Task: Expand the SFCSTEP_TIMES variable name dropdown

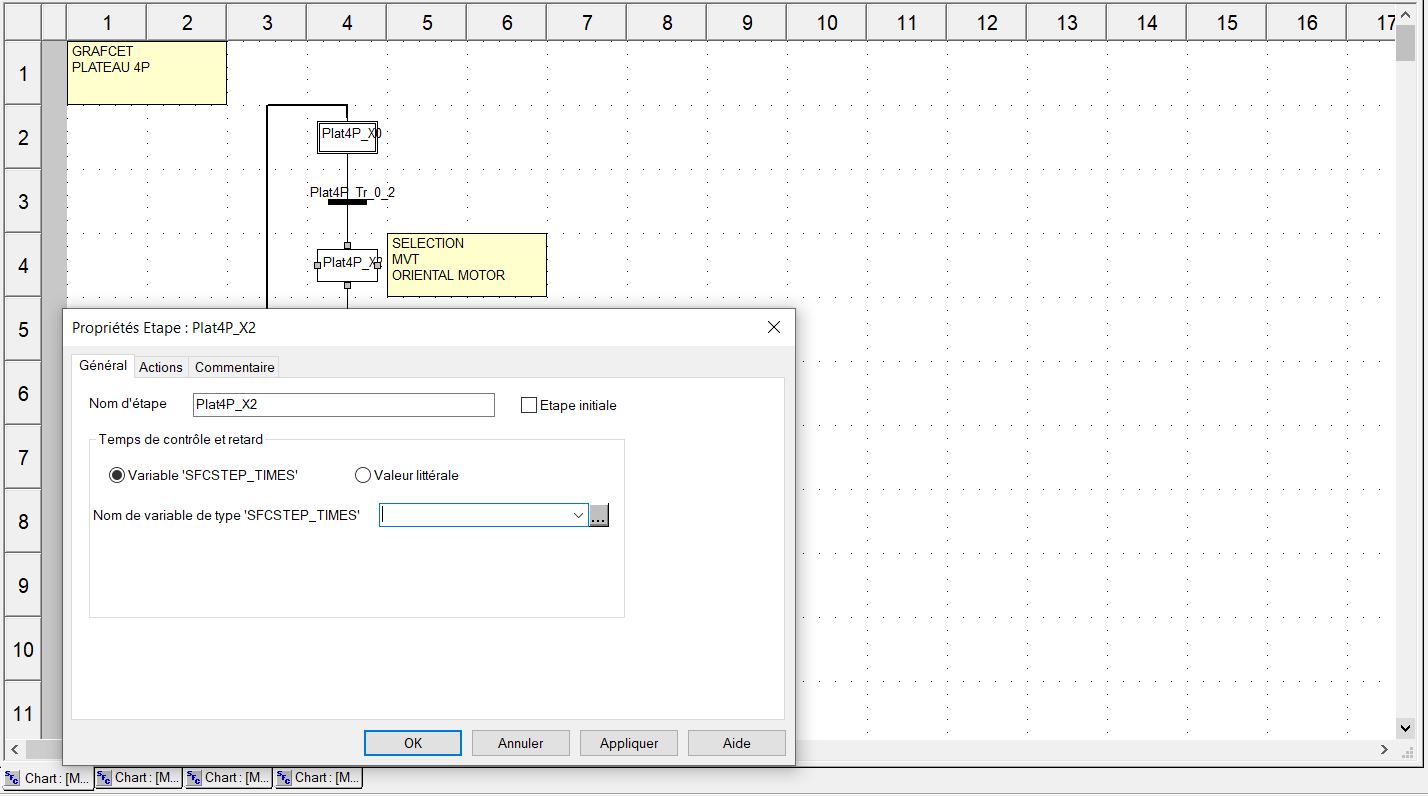Action: pos(578,516)
